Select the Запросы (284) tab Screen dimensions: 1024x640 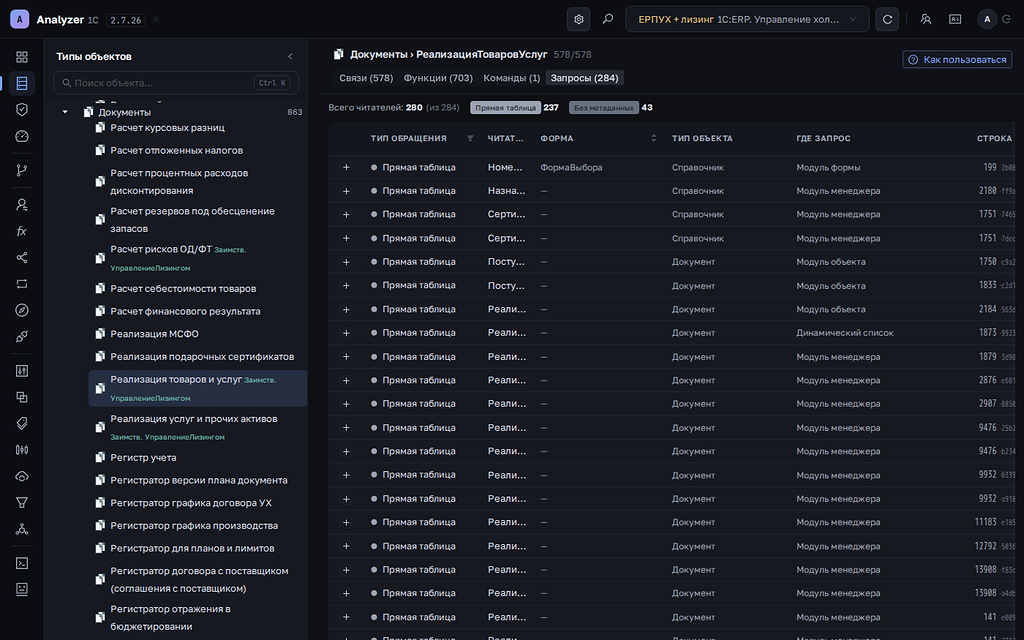(x=584, y=78)
